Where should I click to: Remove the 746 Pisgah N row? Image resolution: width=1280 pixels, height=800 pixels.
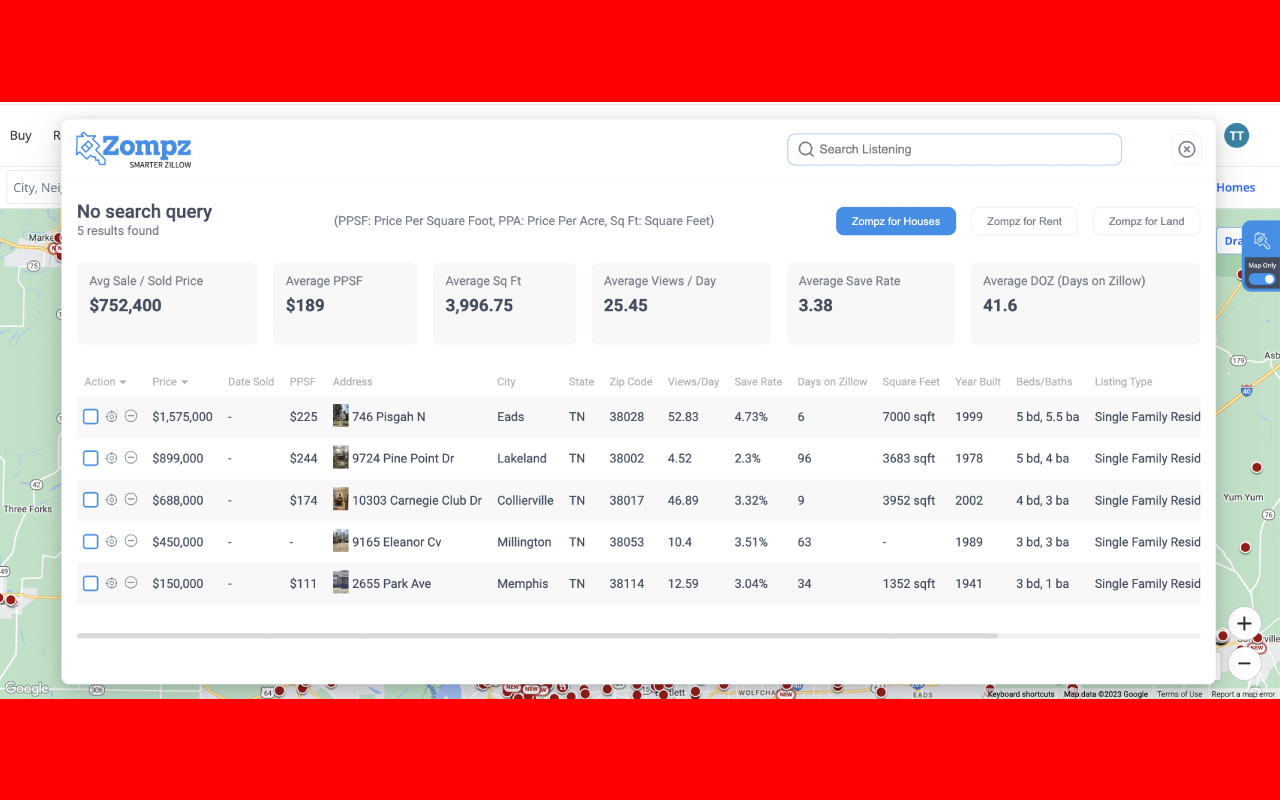[131, 416]
